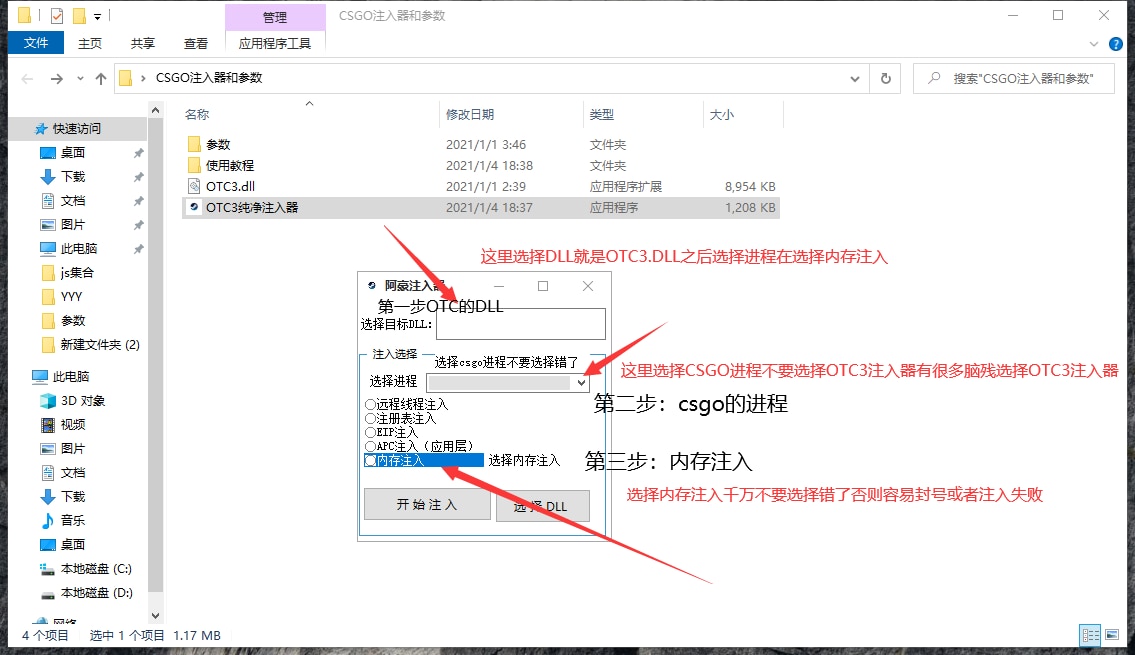Open 应用程序工具 ribbon tab
Screen dimensions: 1135x655
click(275, 43)
